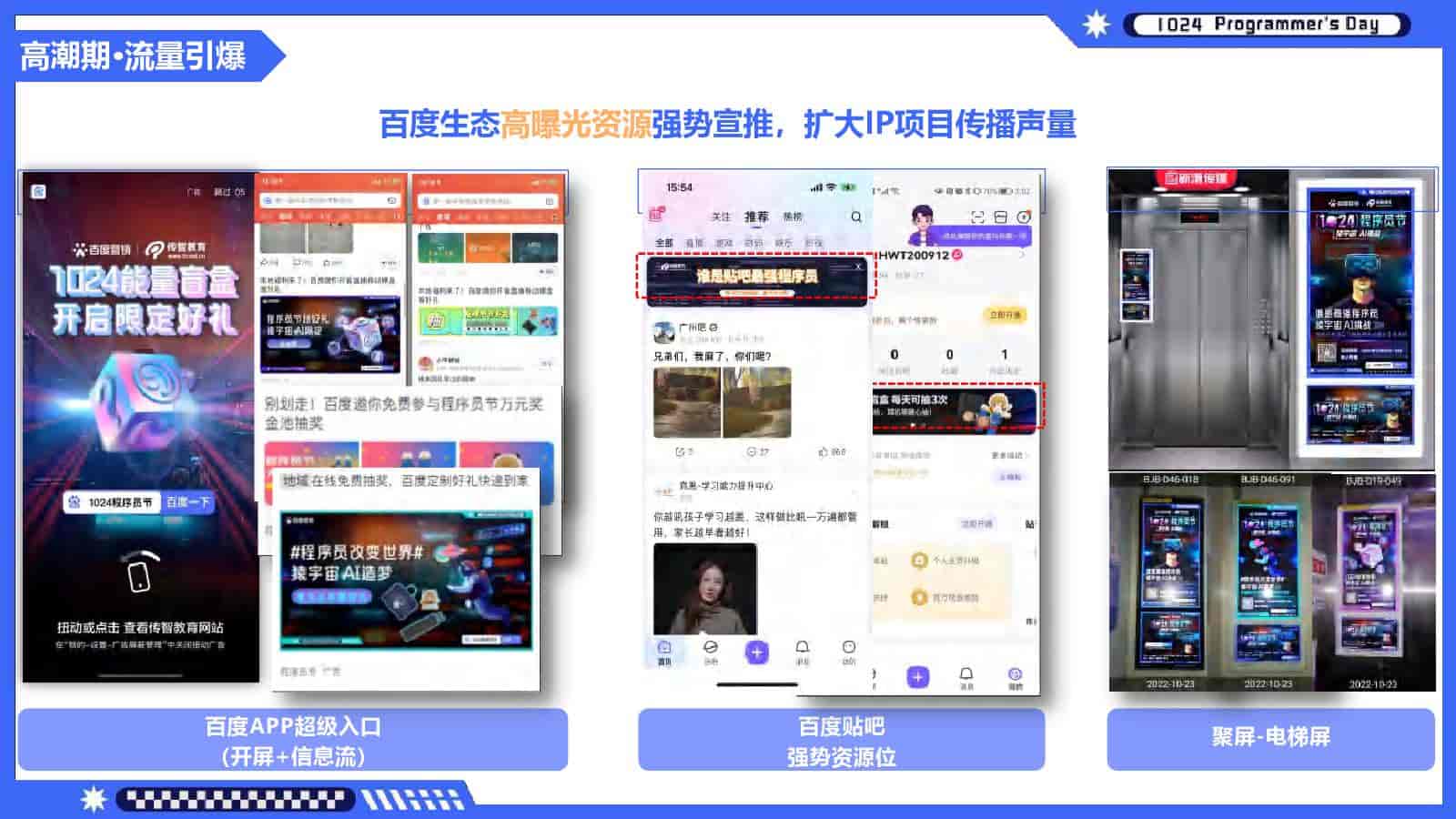The width and height of the screenshot is (1456, 819).
Task: Tap the 百度一下 search button on the poster
Action: tap(189, 501)
